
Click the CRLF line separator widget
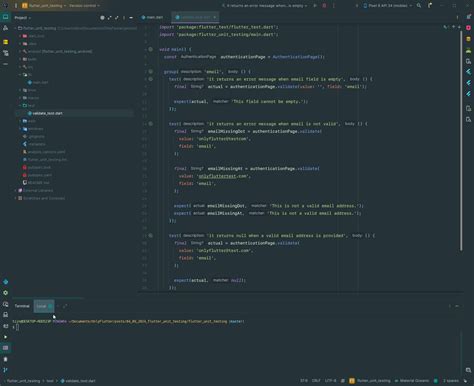pyautogui.click(x=316, y=381)
